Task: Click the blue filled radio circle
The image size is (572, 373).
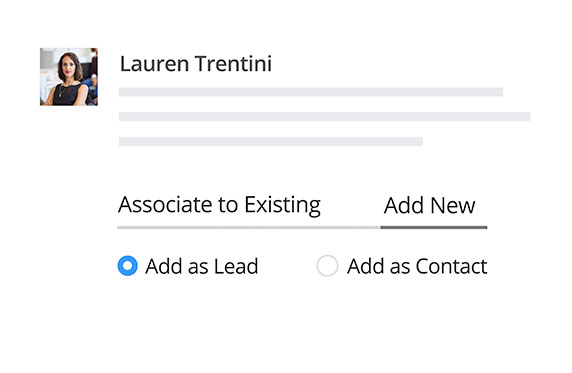Action: (128, 266)
